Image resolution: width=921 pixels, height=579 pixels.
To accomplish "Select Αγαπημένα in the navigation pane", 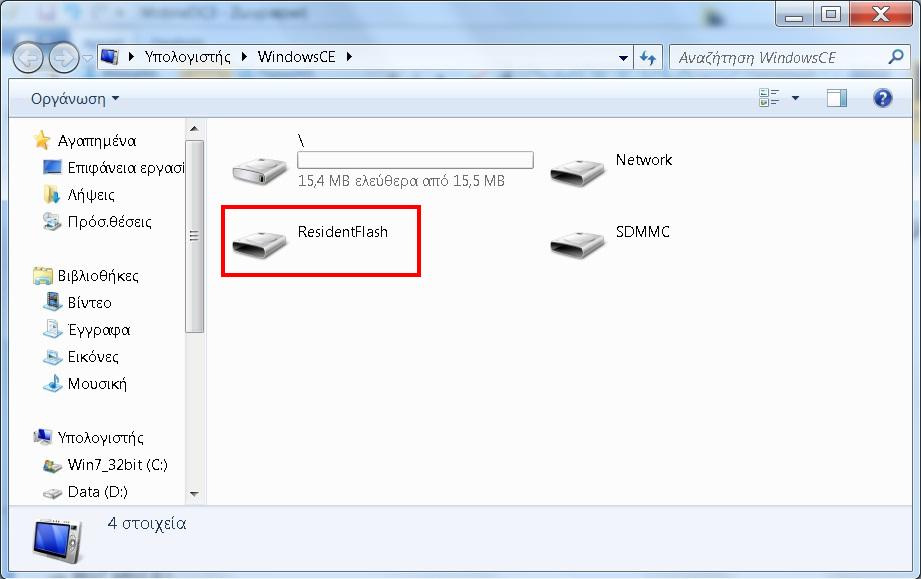I will [x=97, y=141].
